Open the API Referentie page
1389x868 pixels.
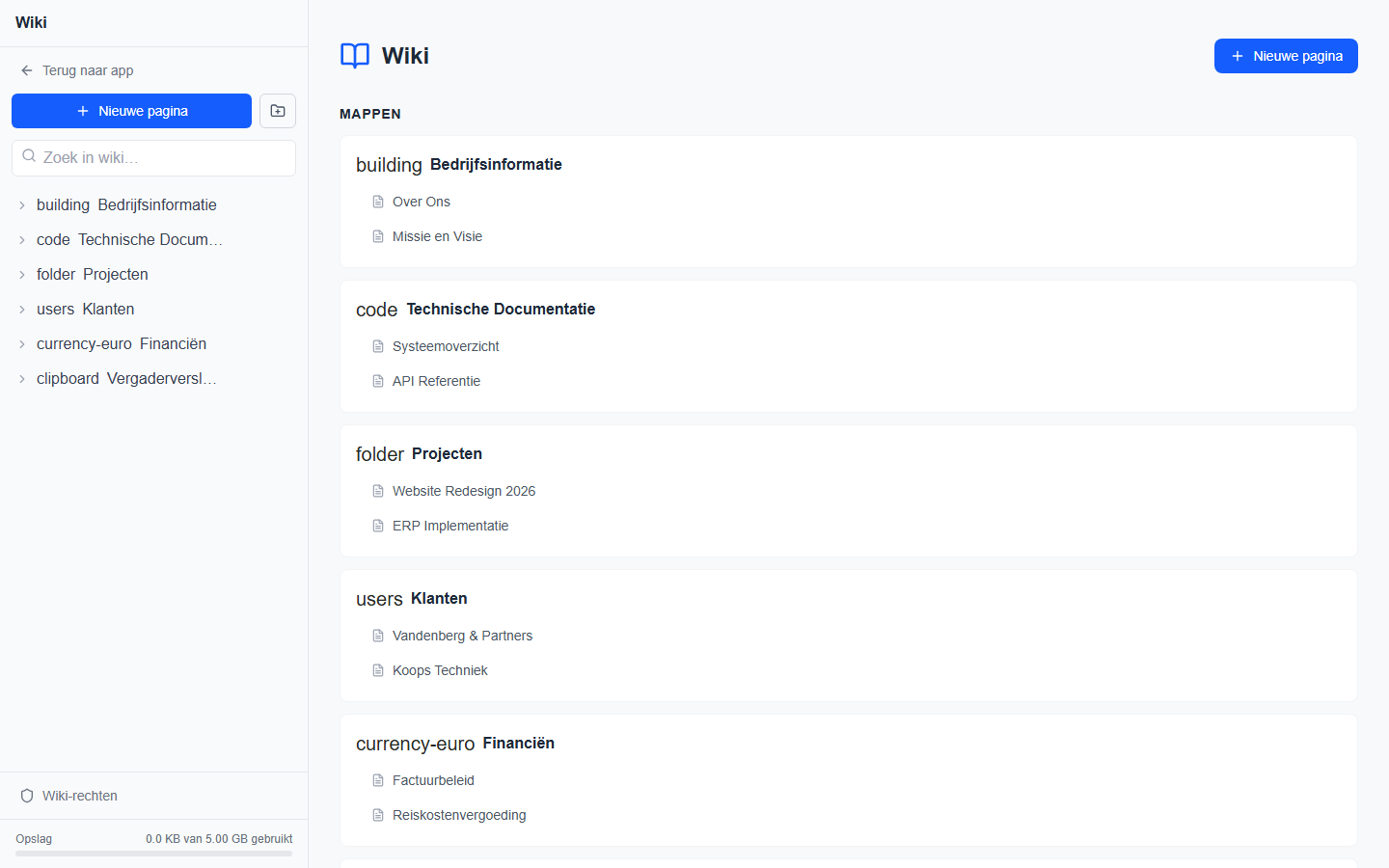click(436, 381)
